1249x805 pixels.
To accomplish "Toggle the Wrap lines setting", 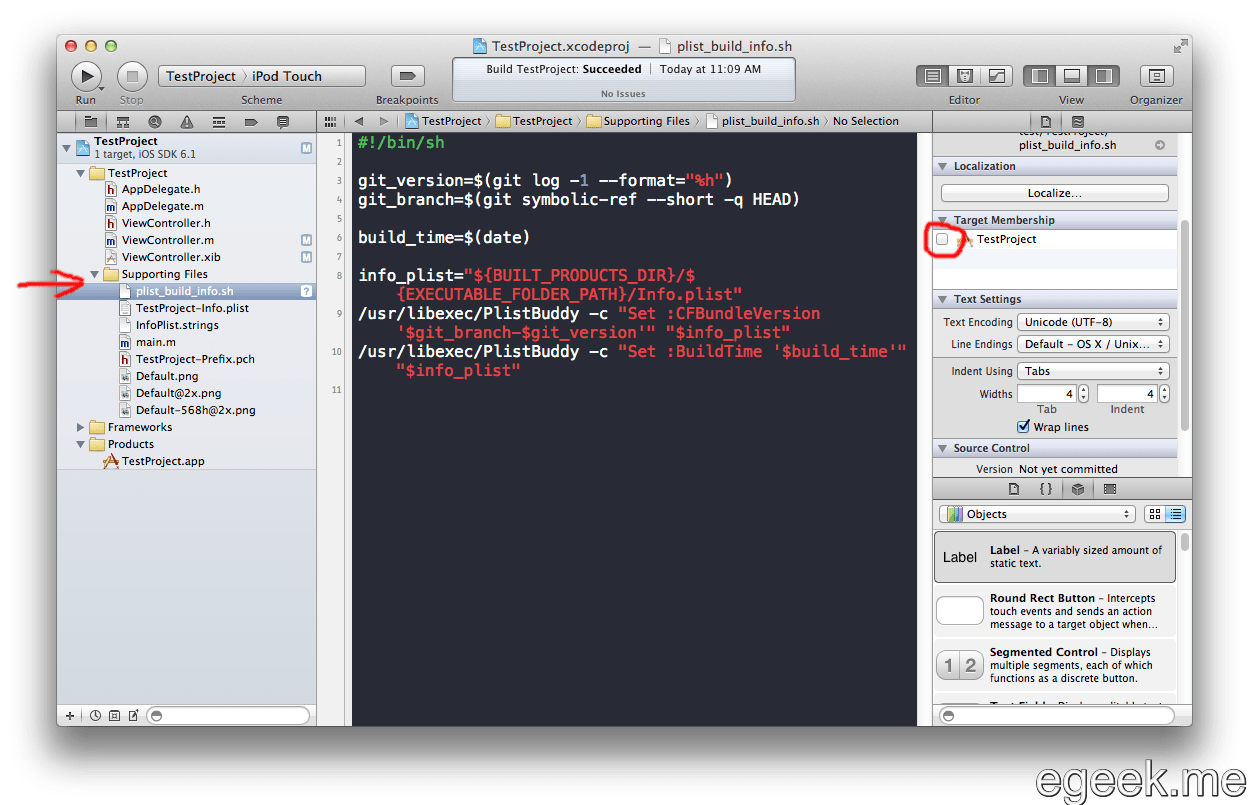I will pos(1022,426).
